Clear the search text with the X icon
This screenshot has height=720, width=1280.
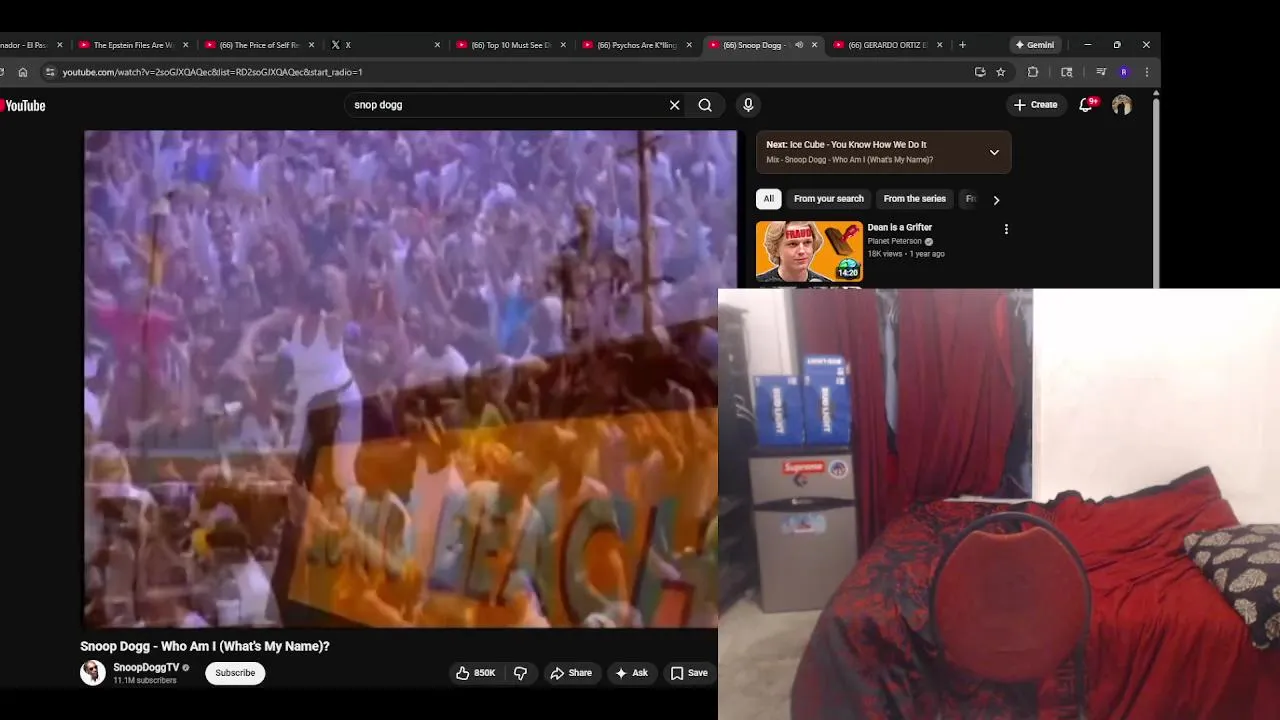coord(674,105)
